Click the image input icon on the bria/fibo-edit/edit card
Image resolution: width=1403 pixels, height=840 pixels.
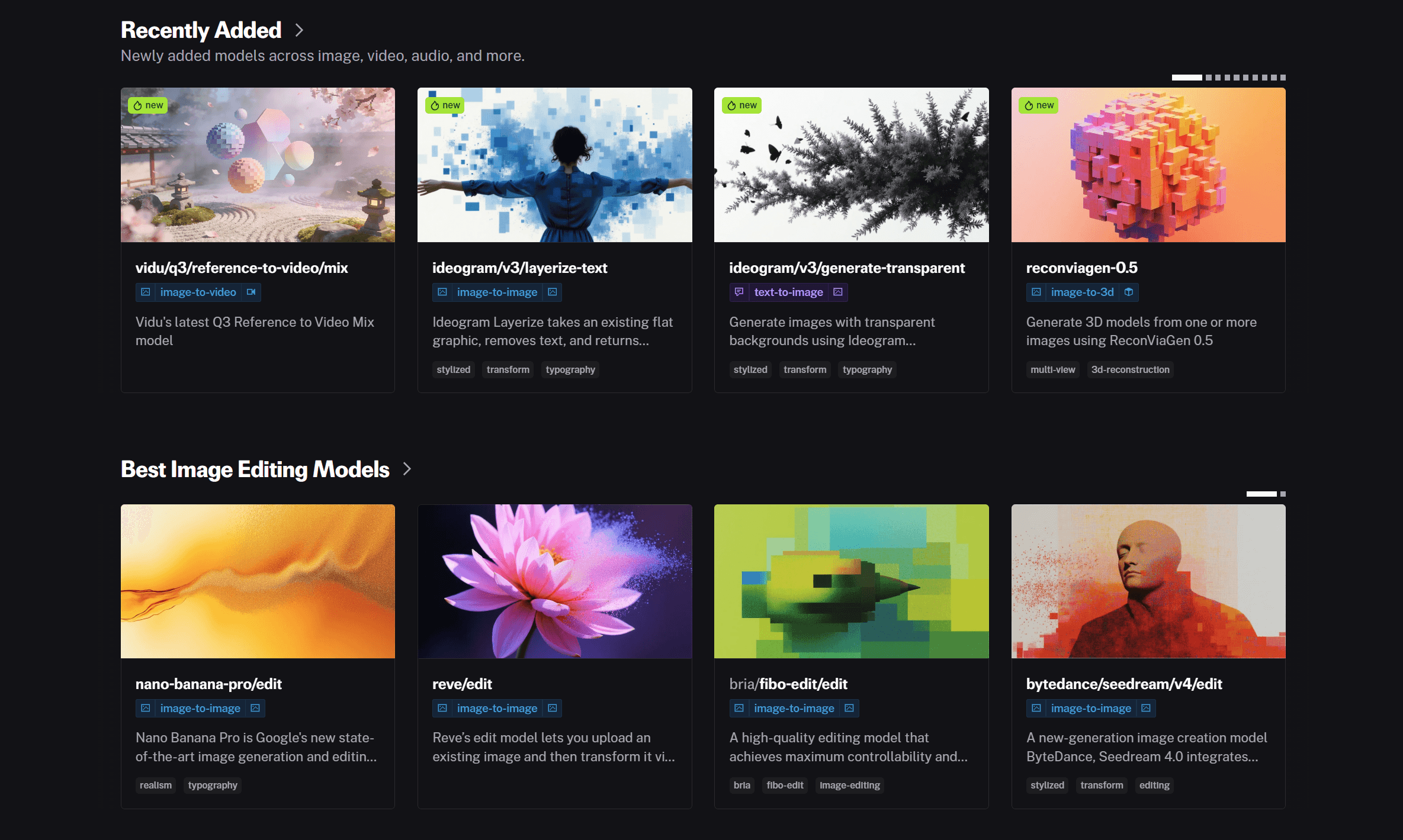point(739,708)
